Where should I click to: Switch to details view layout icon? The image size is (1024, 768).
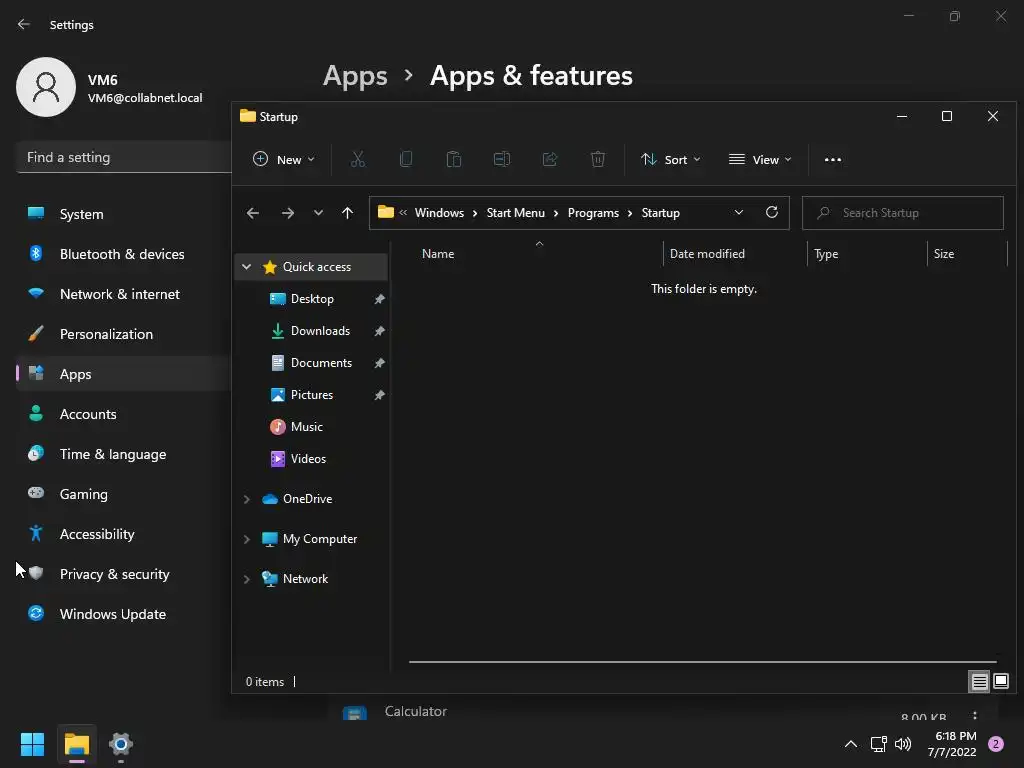point(979,681)
